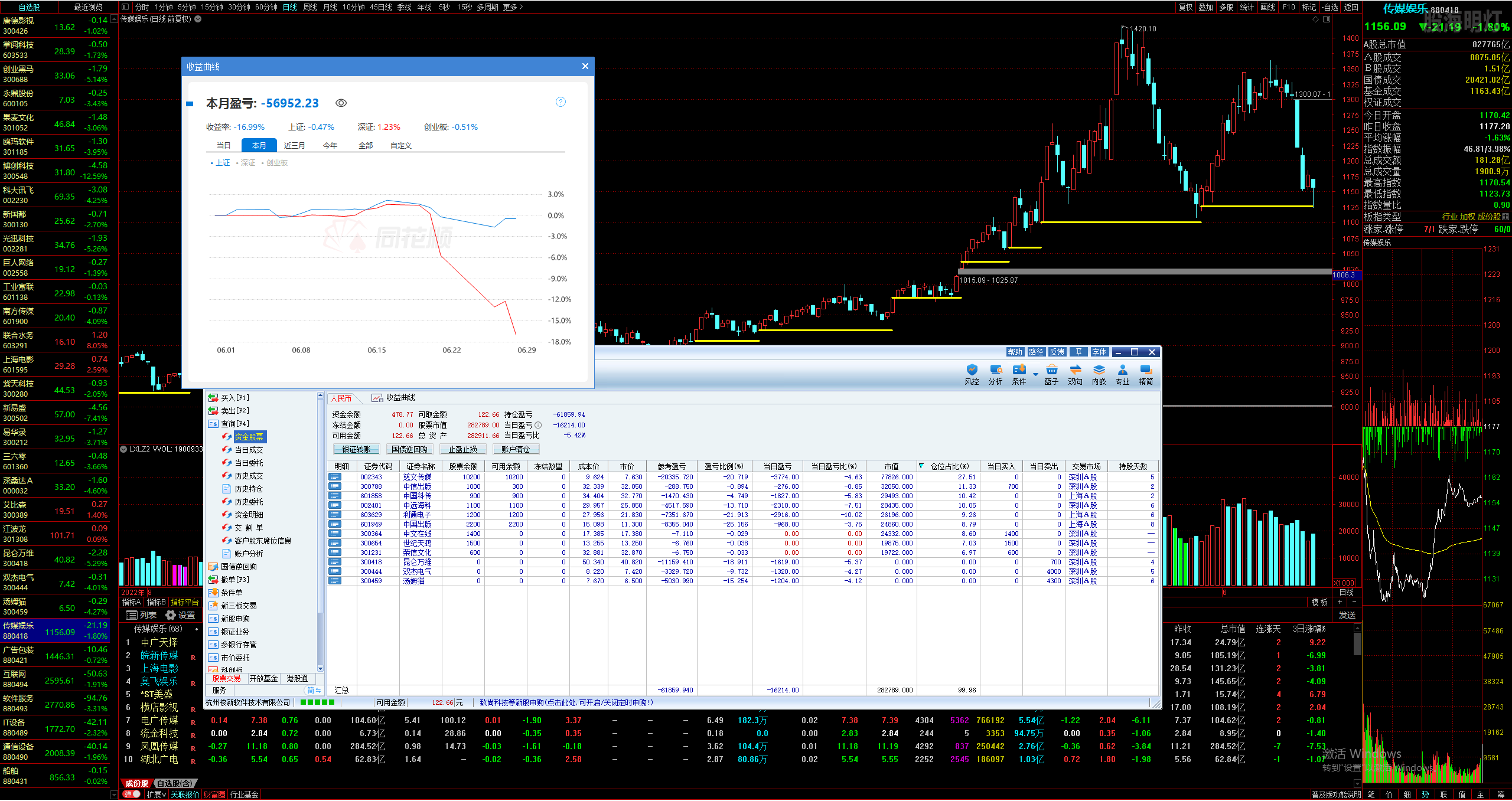Image resolution: width=1512 pixels, height=801 pixels.
Task: Select the 条件 condition order icon
Action: pyautogui.click(x=1019, y=374)
